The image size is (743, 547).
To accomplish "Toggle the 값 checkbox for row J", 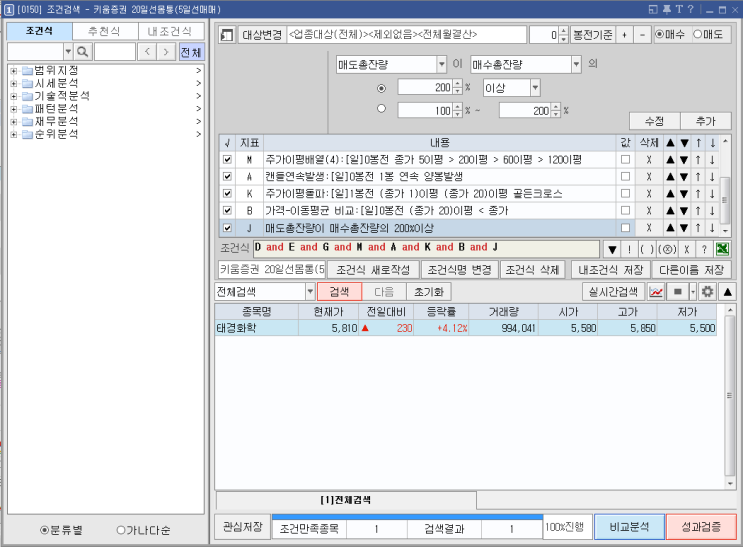I will tap(625, 228).
